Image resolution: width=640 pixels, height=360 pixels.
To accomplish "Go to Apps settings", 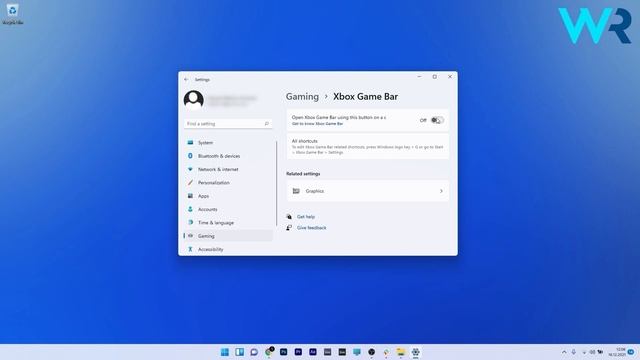I will tap(228, 196).
